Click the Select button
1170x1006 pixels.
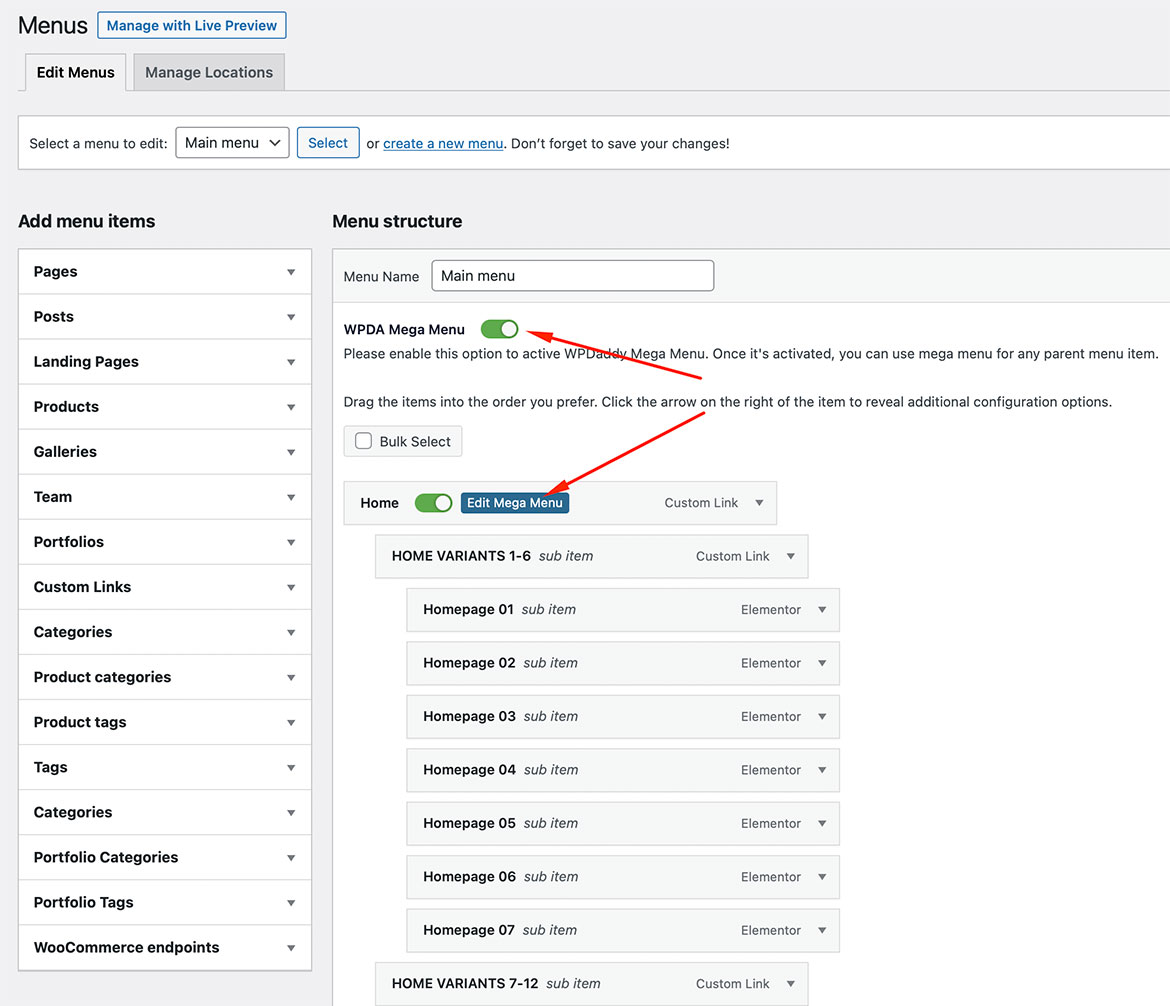[x=328, y=143]
